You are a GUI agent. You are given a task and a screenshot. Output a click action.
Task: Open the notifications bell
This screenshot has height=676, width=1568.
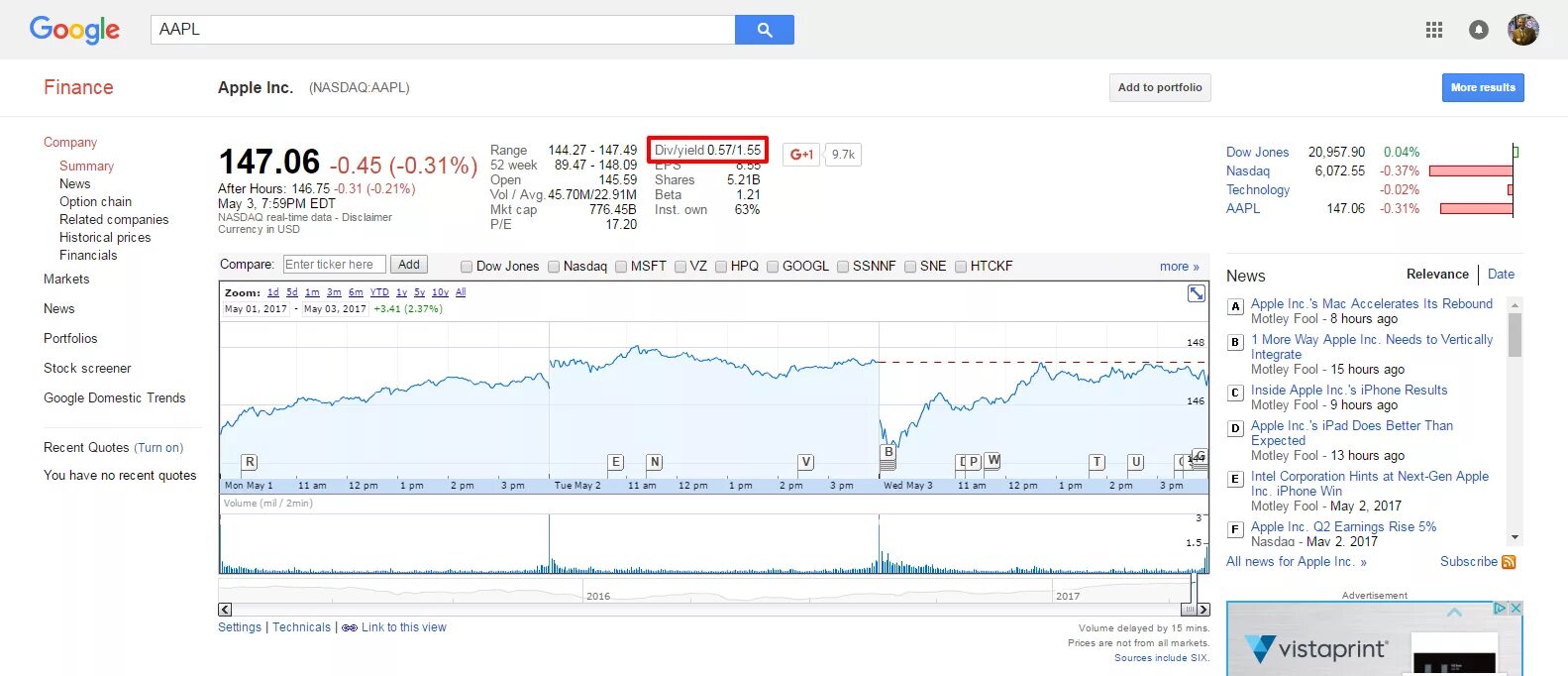point(1479,30)
